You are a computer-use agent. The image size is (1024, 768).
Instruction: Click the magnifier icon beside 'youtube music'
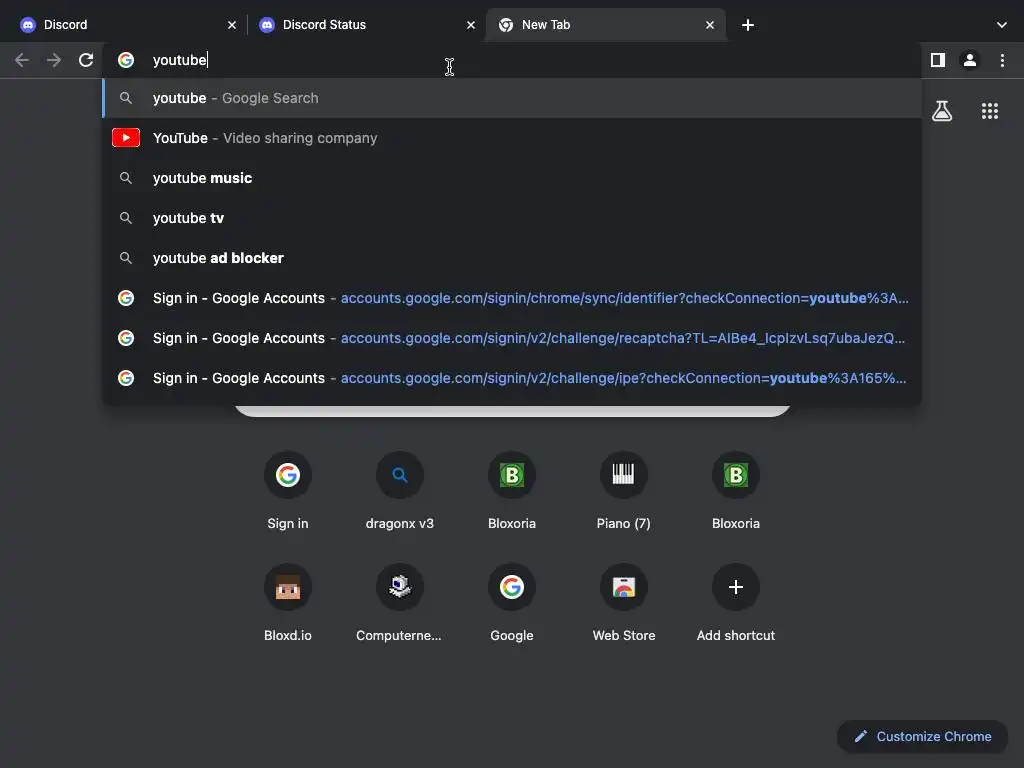pyautogui.click(x=126, y=178)
